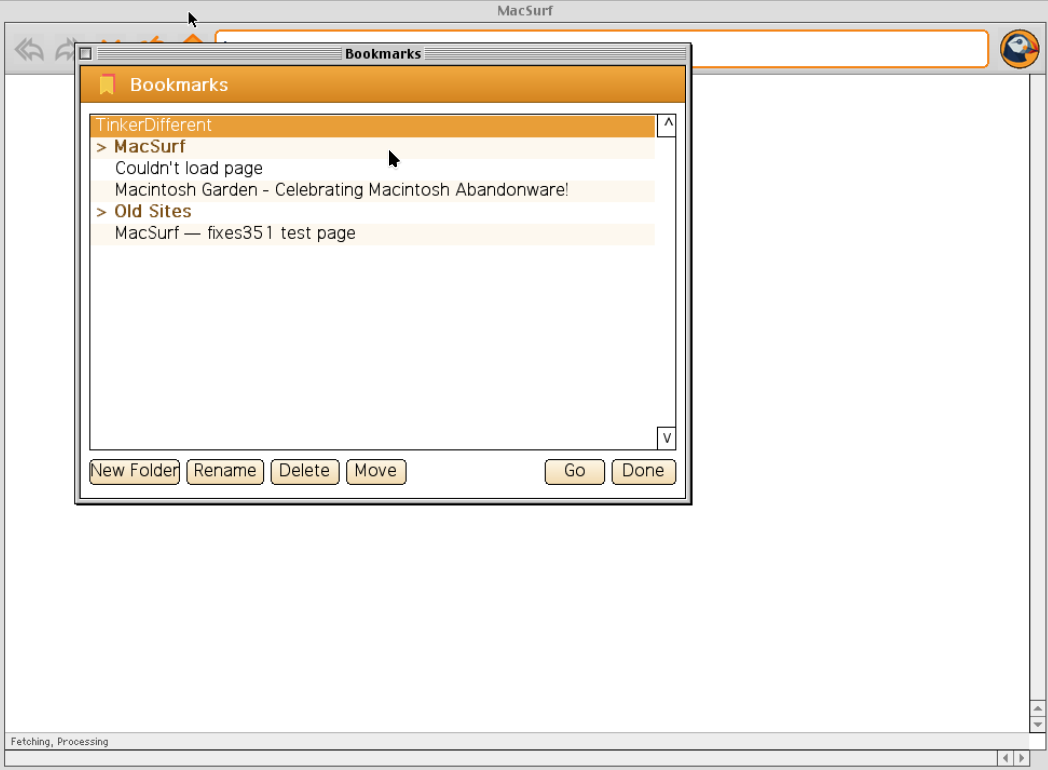Select the Old Sites folder name
The image size is (1048, 770).
coord(153,211)
